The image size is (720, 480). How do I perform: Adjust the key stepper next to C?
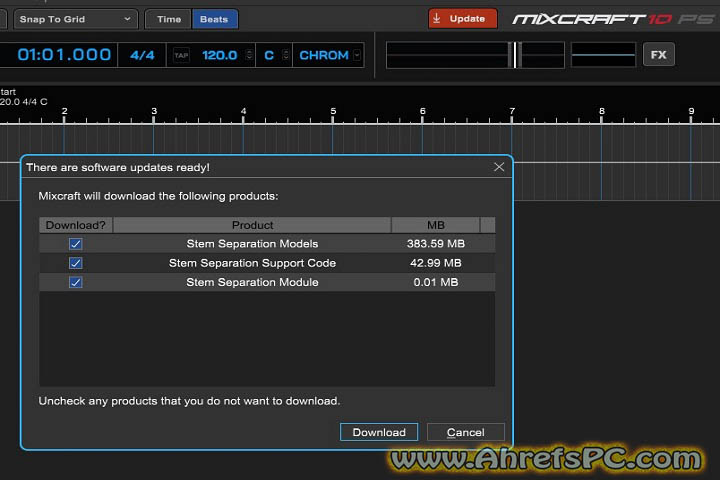[286, 55]
